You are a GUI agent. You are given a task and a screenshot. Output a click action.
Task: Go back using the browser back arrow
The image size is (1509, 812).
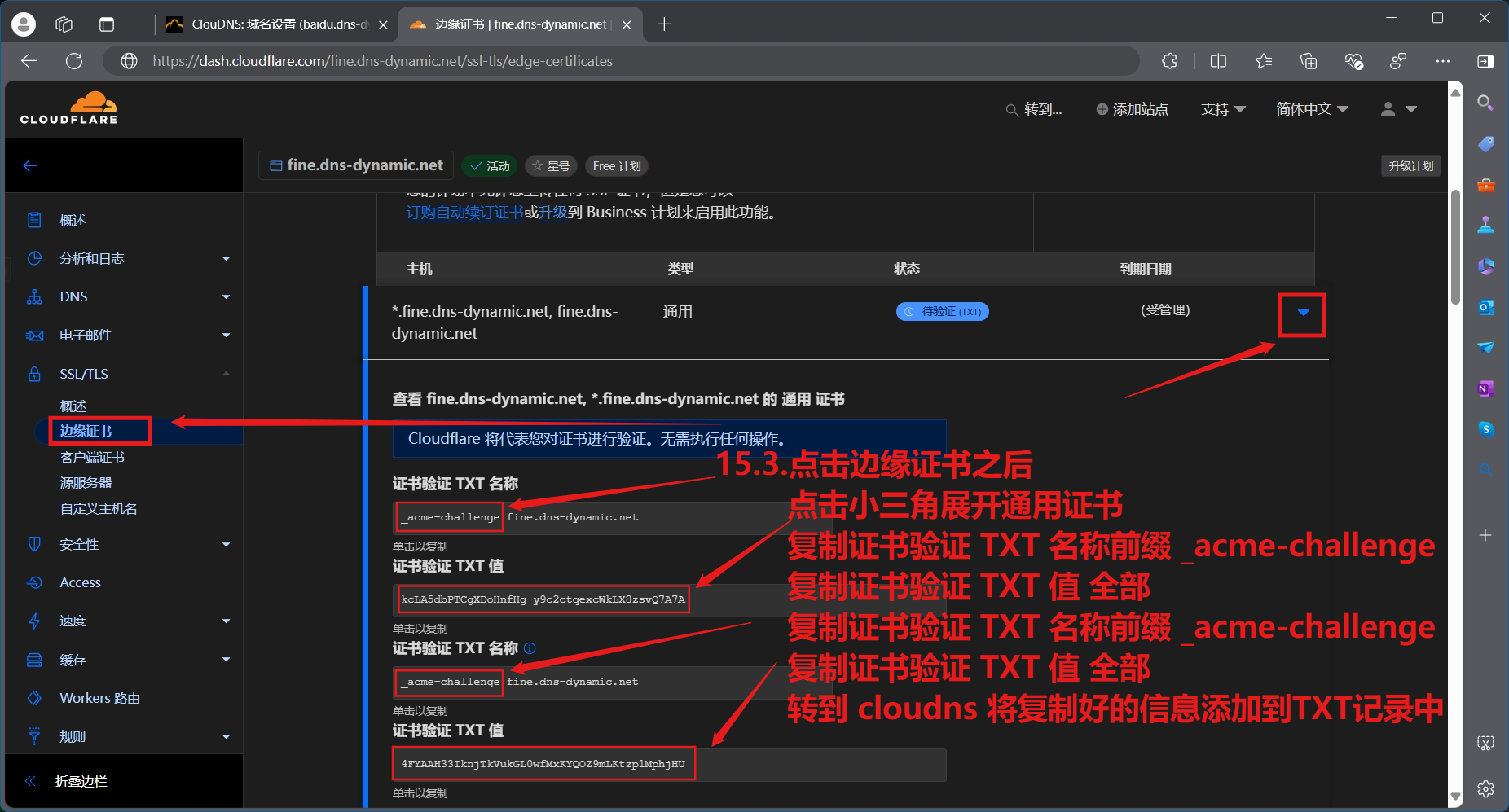(29, 61)
